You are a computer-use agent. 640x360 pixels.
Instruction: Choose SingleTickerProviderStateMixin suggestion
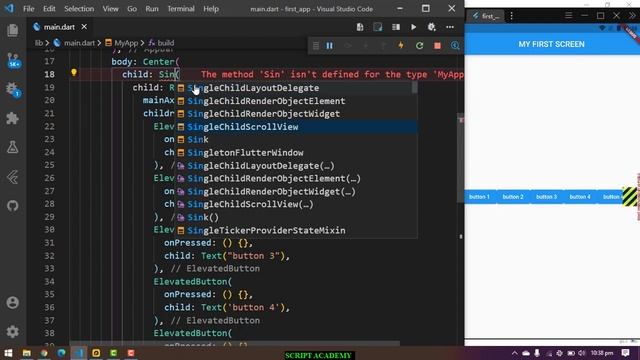click(x=296, y=231)
